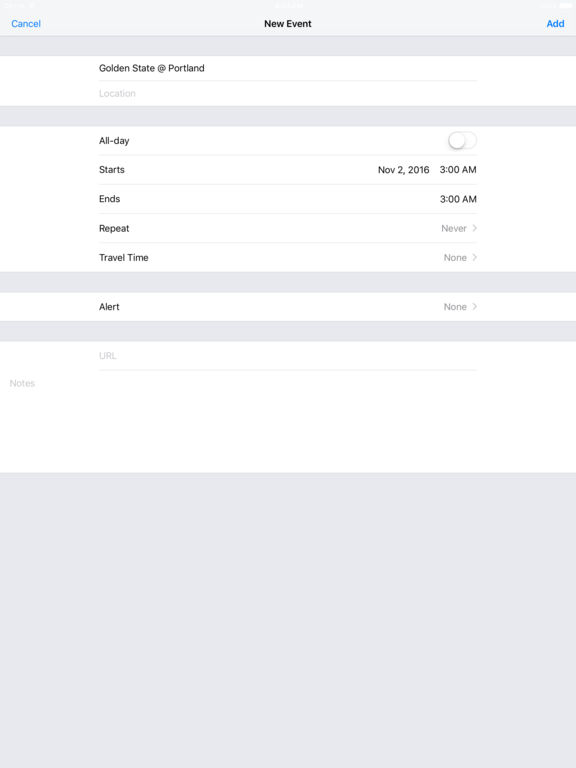576x768 pixels.
Task: Tap the Repeat chevron arrow
Action: click(474, 228)
